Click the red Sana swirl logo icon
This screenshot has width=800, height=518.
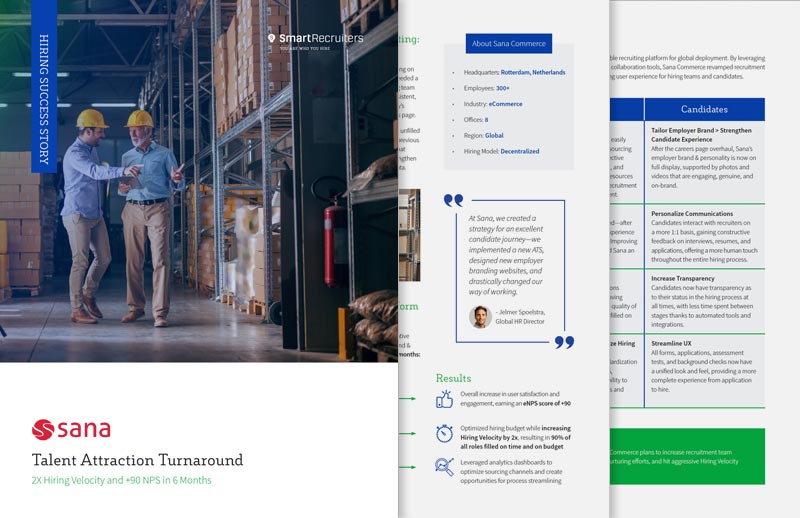pos(44,430)
